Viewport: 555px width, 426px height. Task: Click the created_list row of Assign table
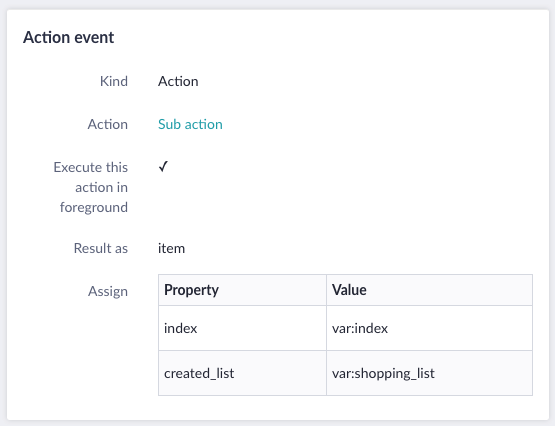click(x=345, y=373)
